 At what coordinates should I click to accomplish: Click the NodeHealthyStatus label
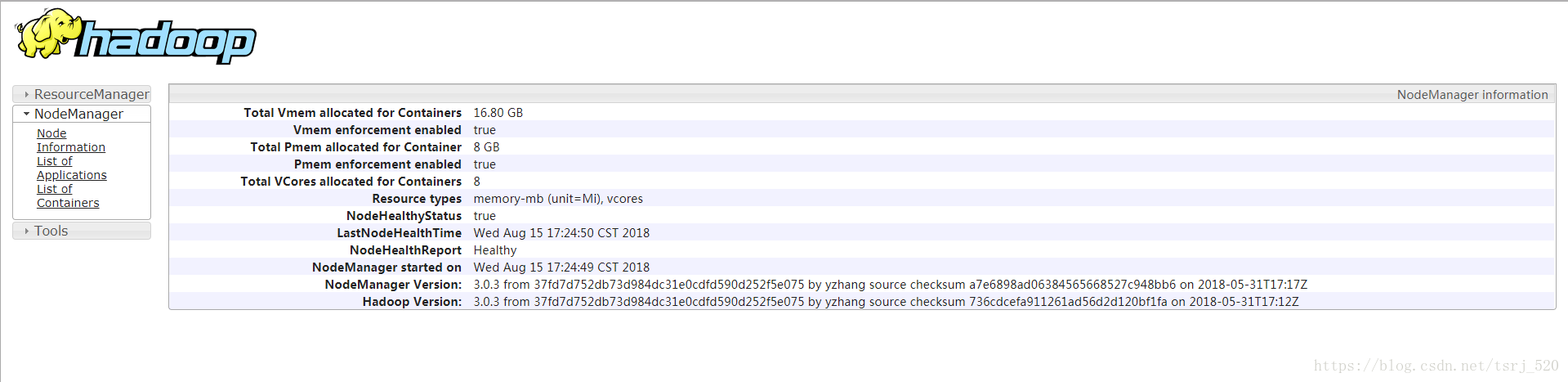point(404,216)
